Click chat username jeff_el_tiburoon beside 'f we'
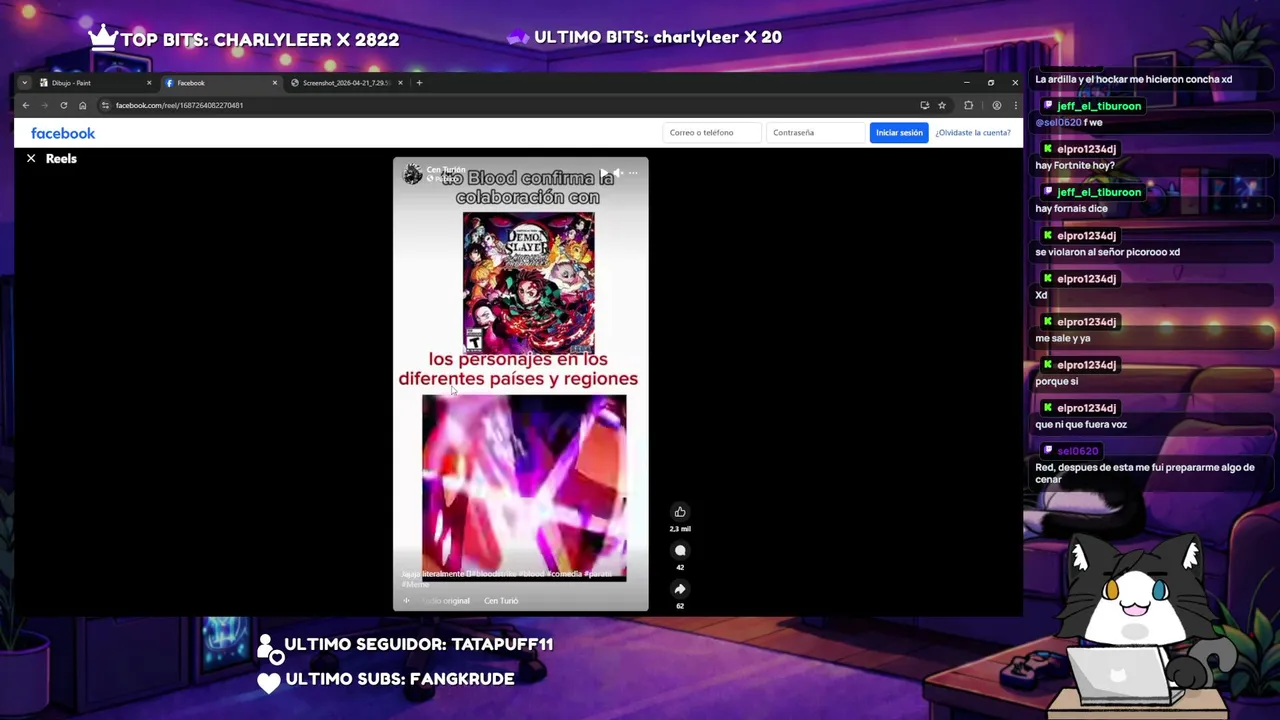This screenshot has height=720, width=1280. (1099, 106)
